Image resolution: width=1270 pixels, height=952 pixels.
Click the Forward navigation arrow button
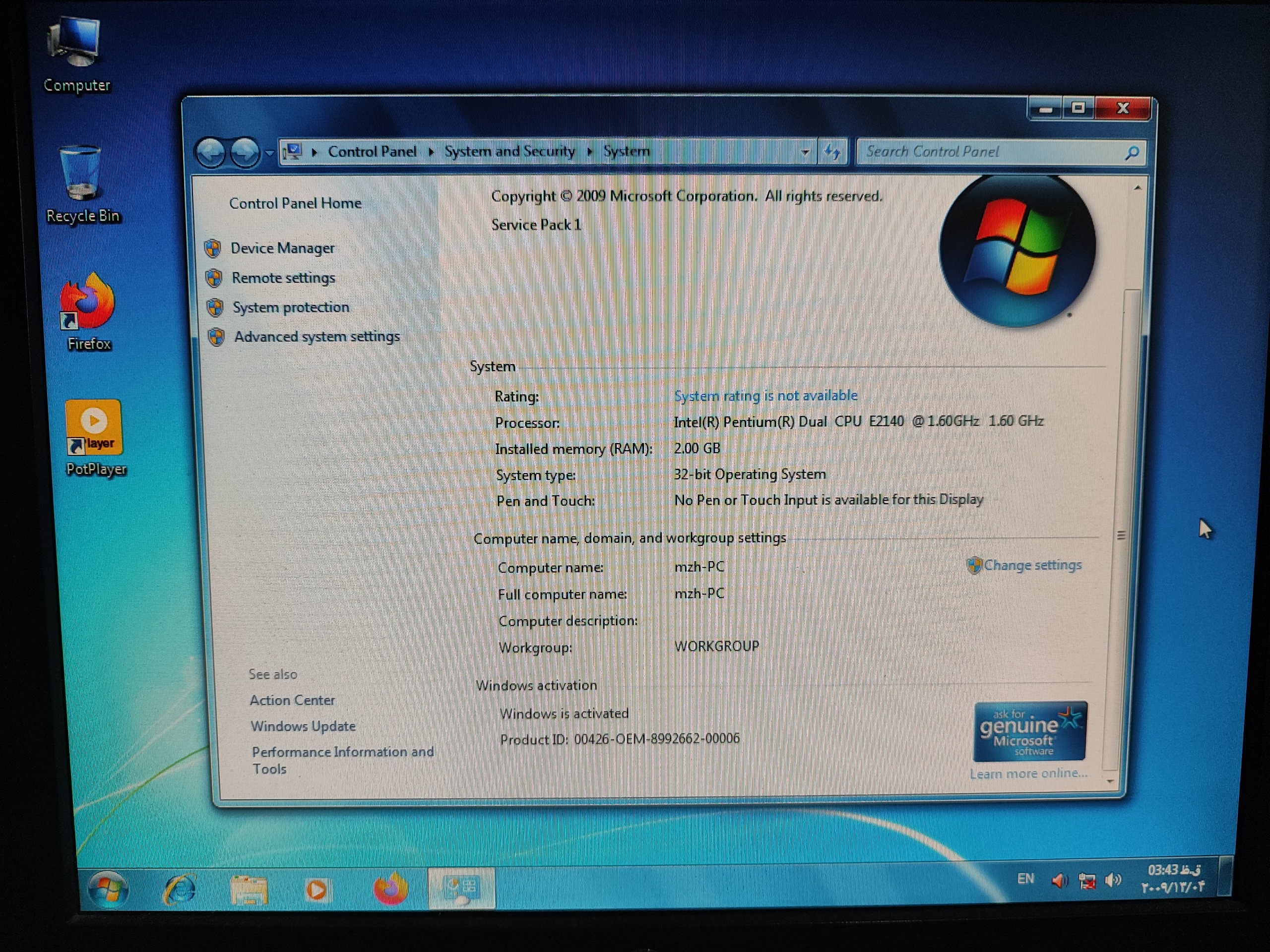coord(245,153)
